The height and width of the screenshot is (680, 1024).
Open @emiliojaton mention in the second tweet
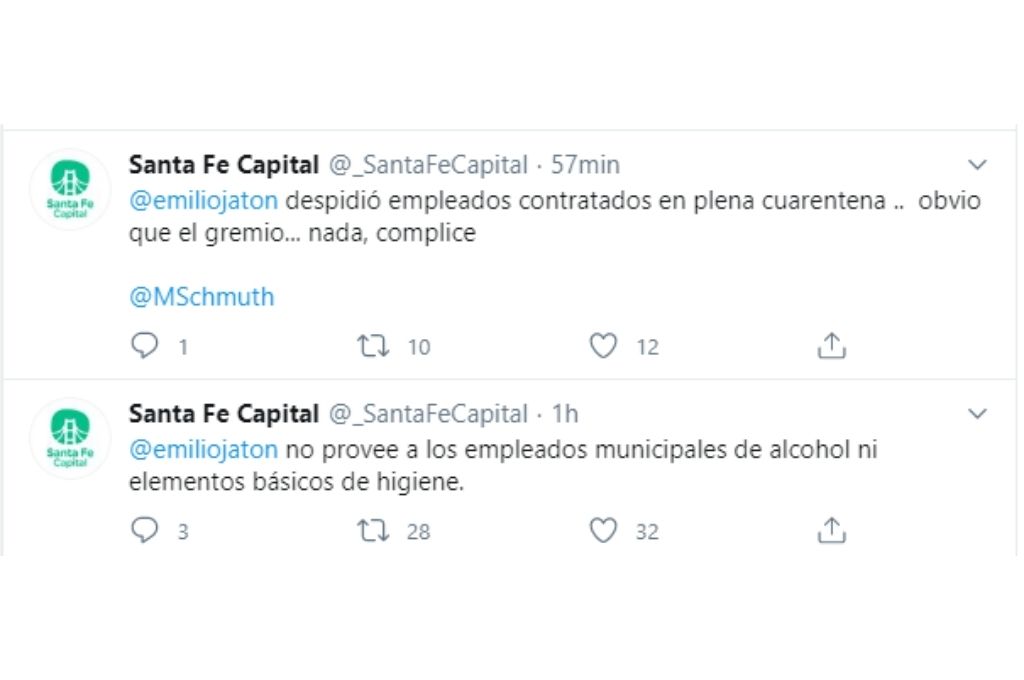click(x=204, y=449)
